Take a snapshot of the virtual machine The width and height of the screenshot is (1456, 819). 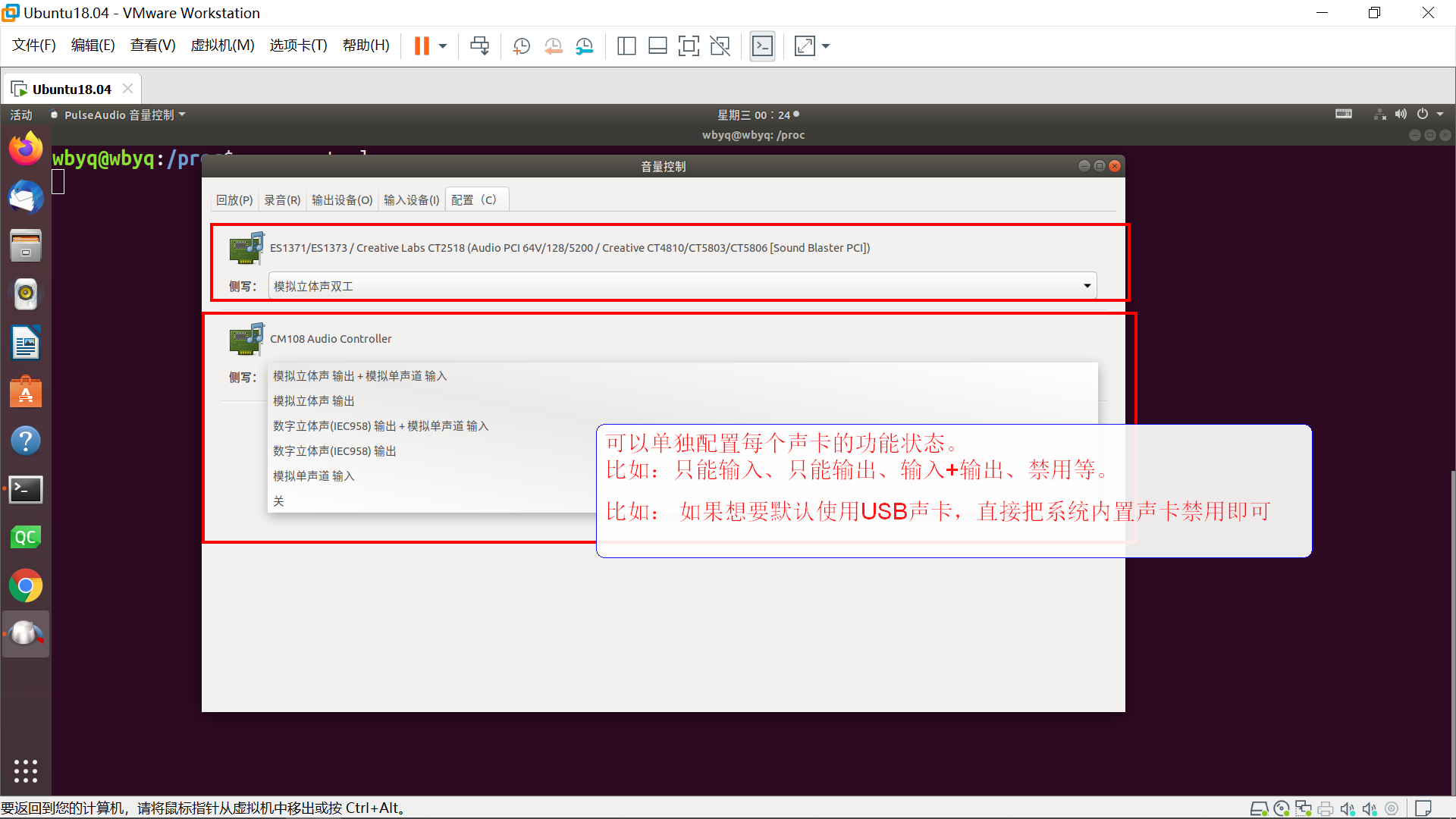click(x=521, y=45)
